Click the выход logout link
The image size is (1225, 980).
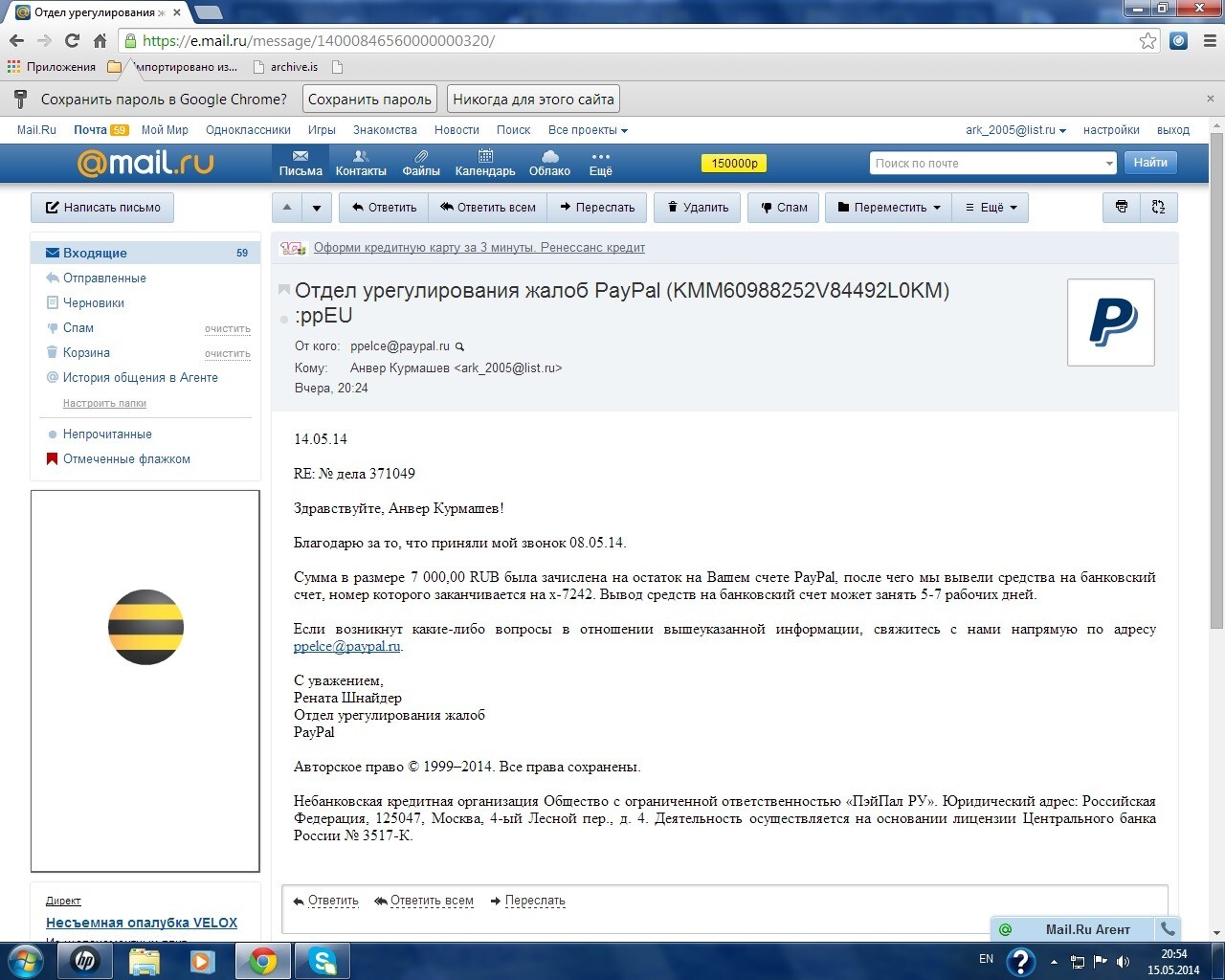coord(1173,130)
